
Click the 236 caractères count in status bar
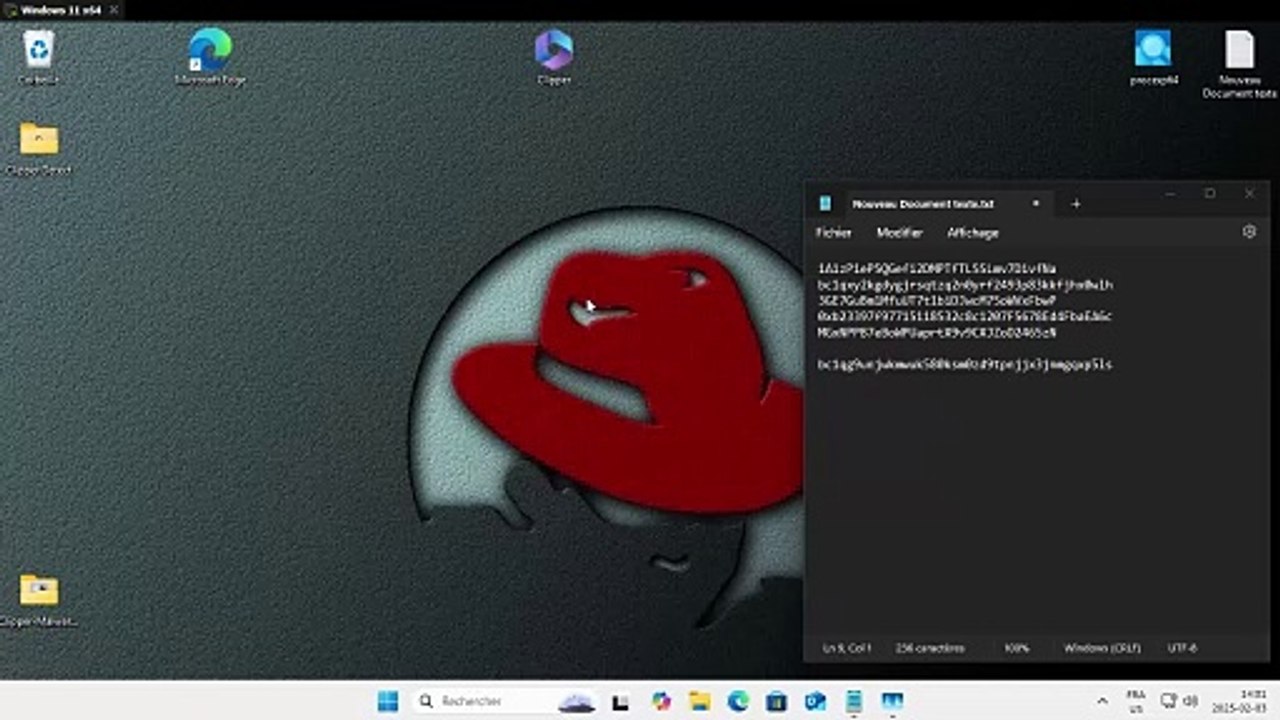tap(930, 648)
